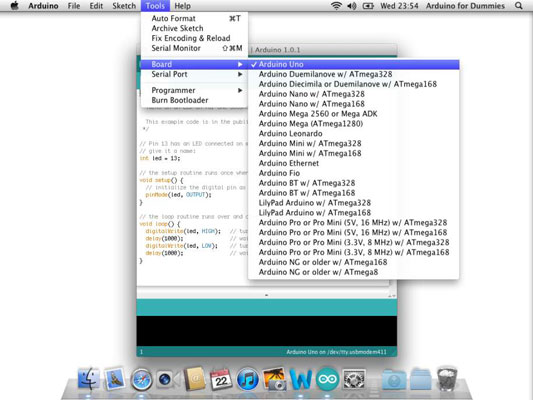Open iPhoto from the Dock
The width and height of the screenshot is (533, 400).
[x=274, y=379]
